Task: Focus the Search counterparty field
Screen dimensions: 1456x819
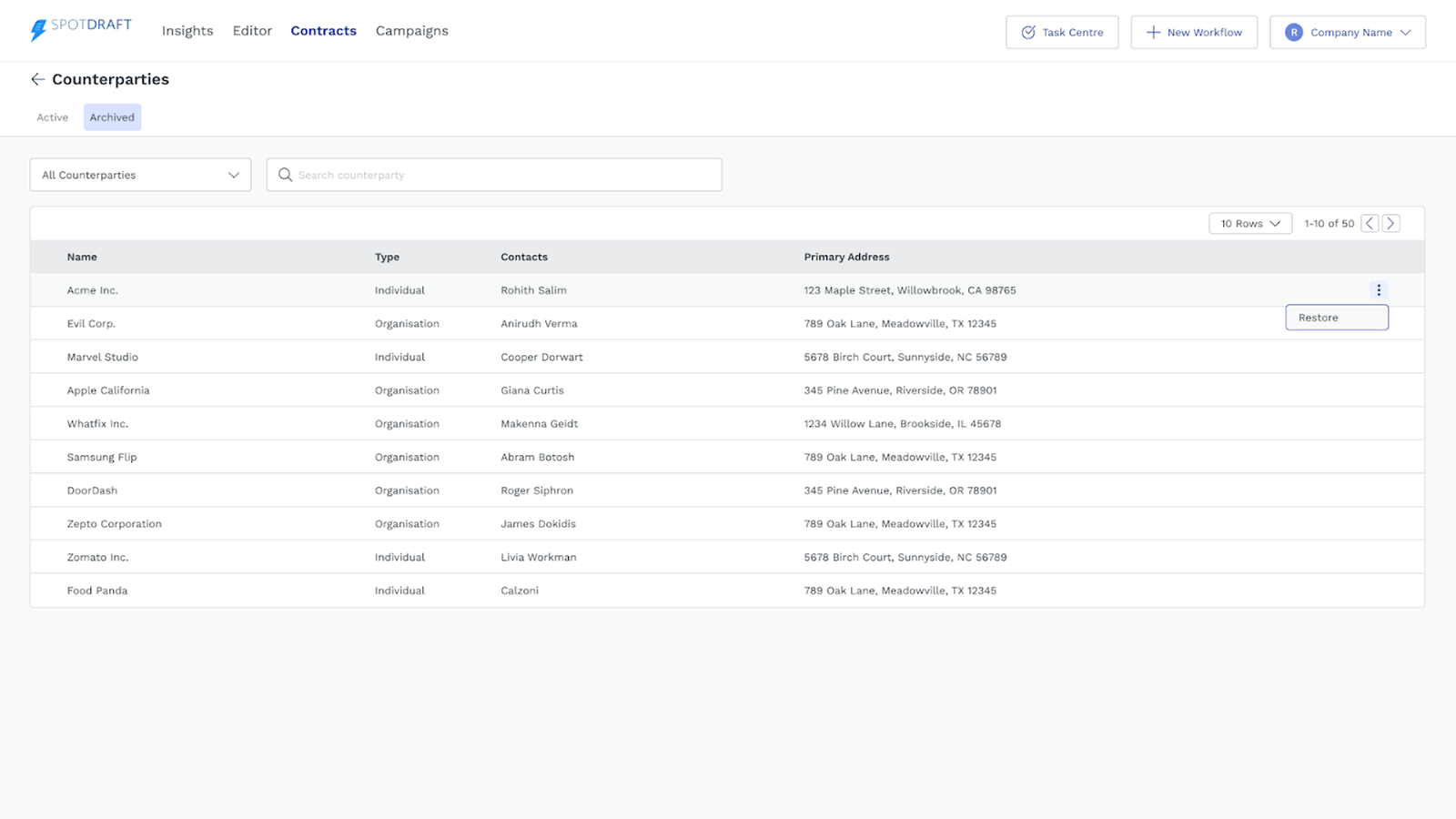Action: click(x=494, y=175)
